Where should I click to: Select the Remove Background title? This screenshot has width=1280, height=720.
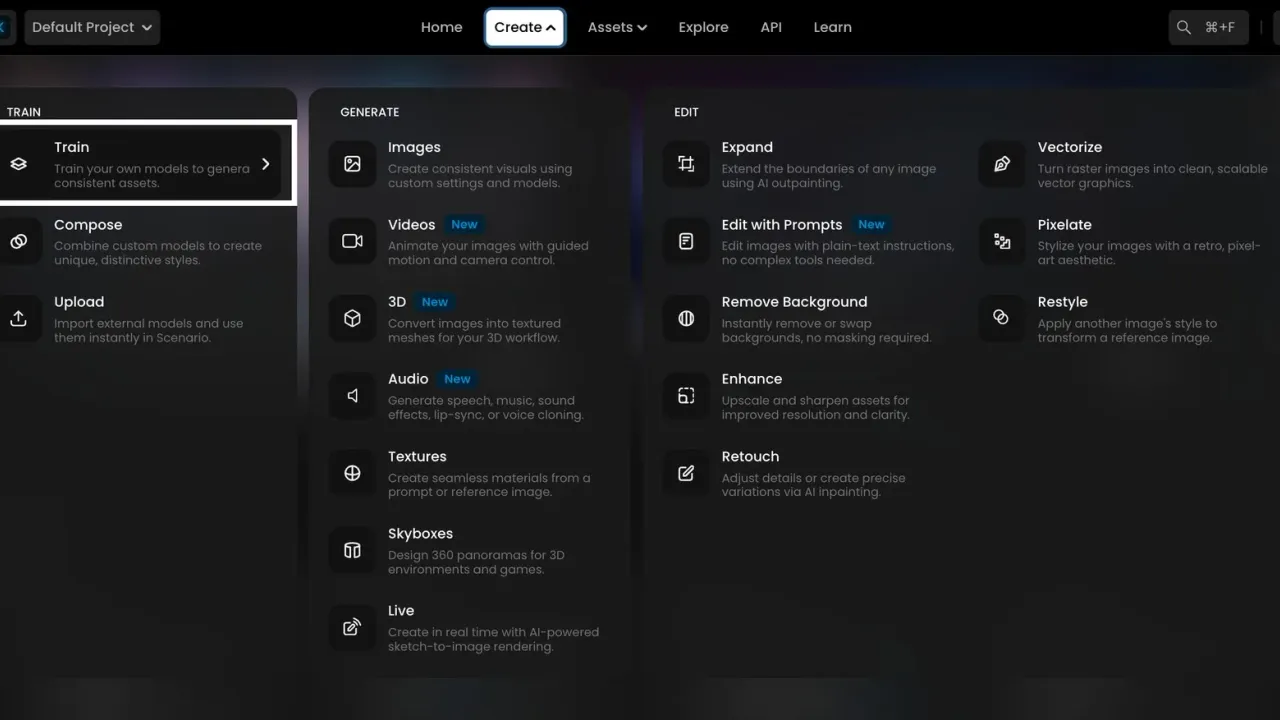coord(795,302)
